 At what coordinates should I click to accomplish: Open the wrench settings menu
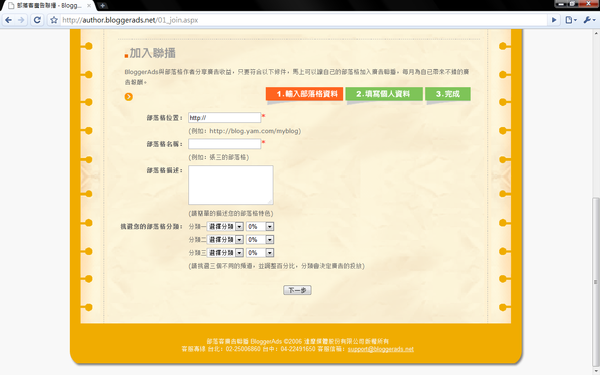pos(589,20)
